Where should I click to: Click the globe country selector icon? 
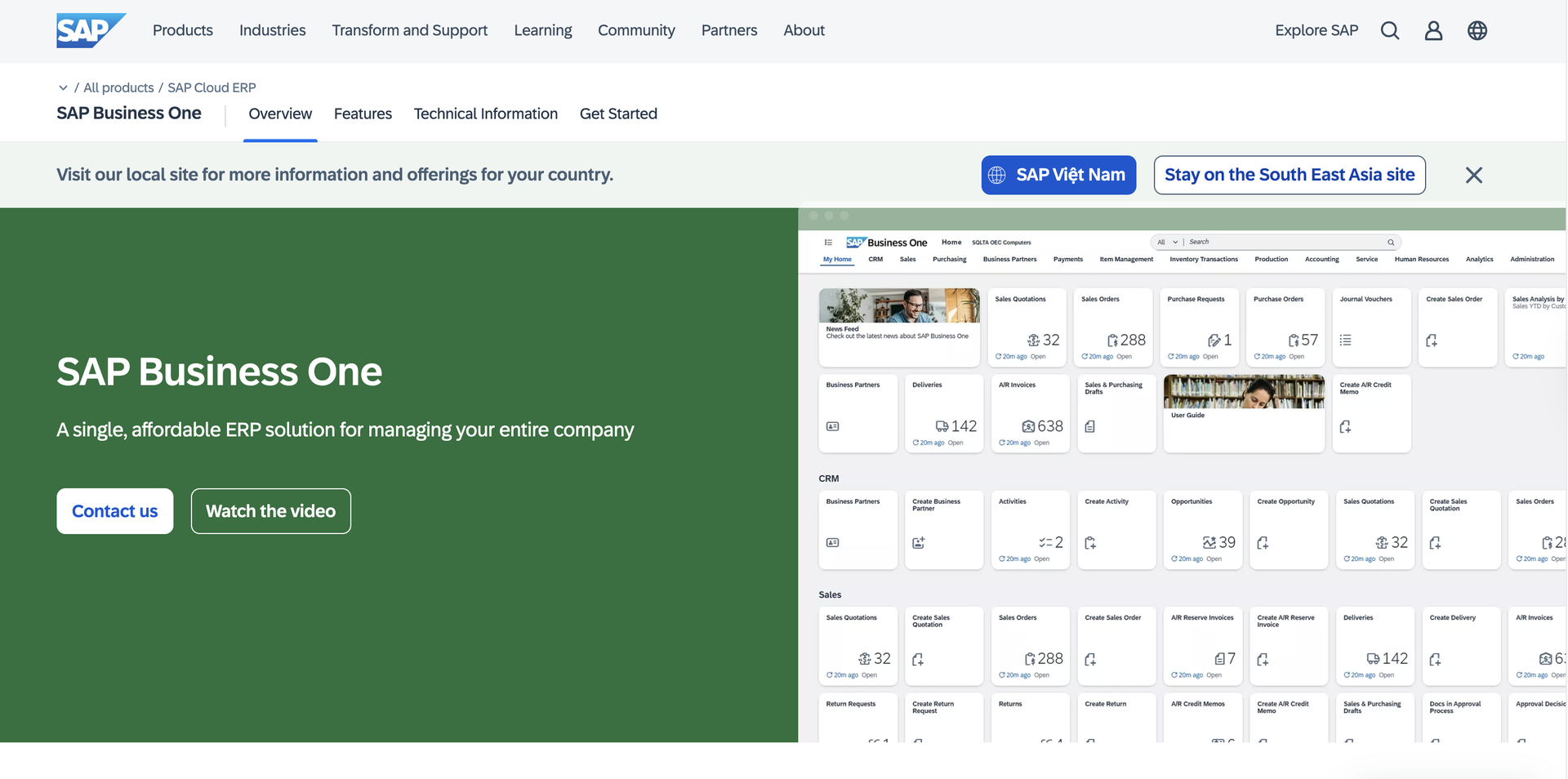click(x=1477, y=31)
